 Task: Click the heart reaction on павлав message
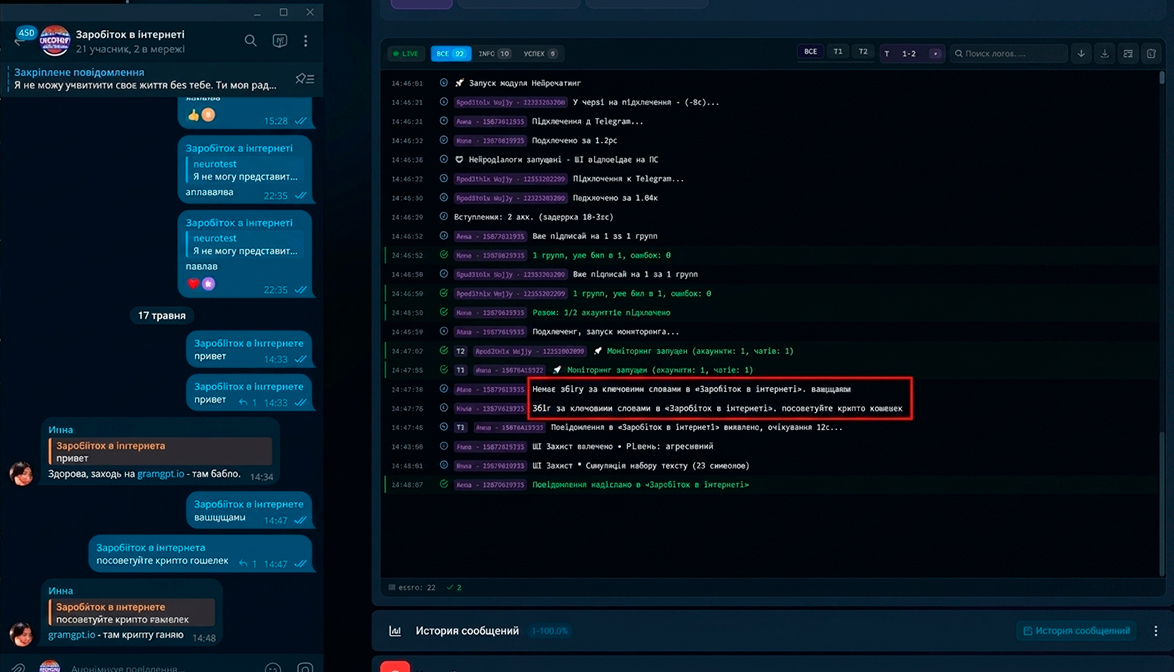pyautogui.click(x=193, y=284)
